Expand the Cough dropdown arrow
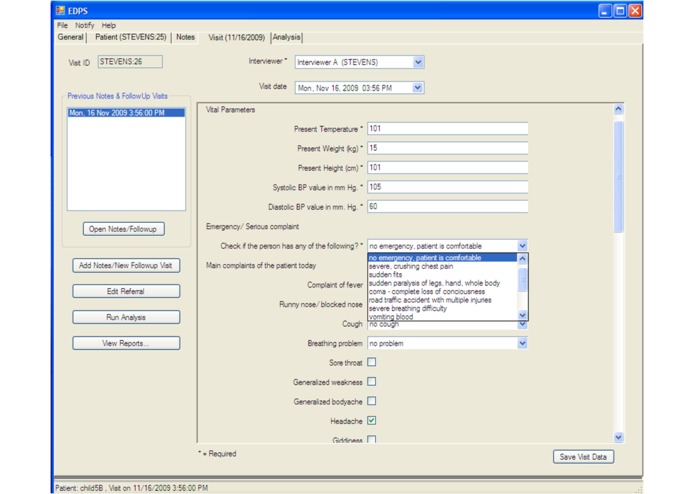Viewport: 695px width, 494px height. click(522, 324)
